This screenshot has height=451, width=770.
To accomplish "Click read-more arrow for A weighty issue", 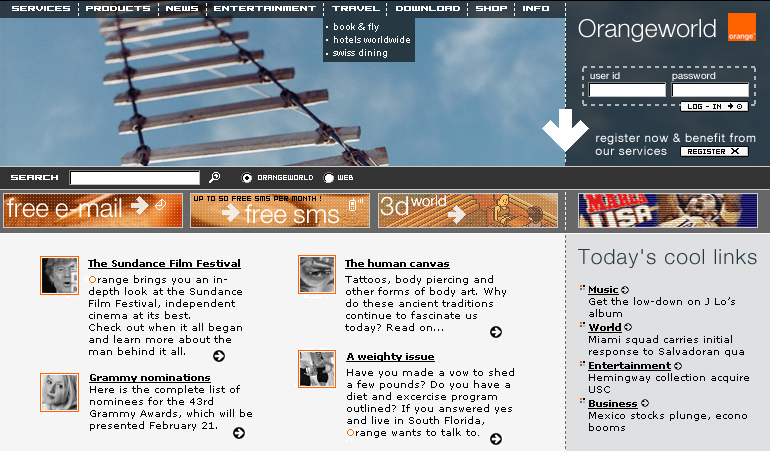I will (496, 439).
